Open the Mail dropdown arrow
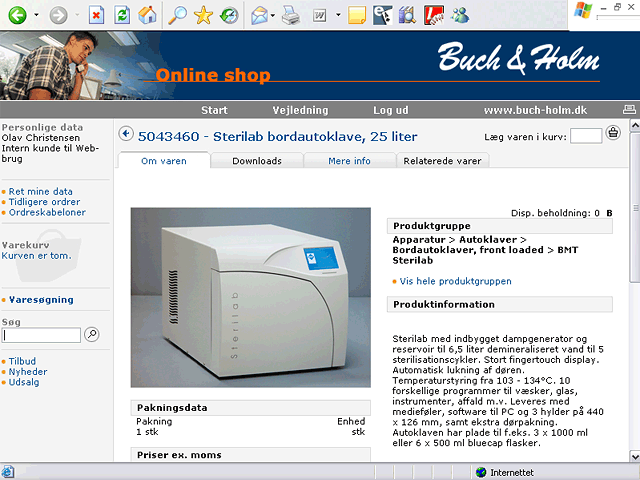 [x=273, y=16]
